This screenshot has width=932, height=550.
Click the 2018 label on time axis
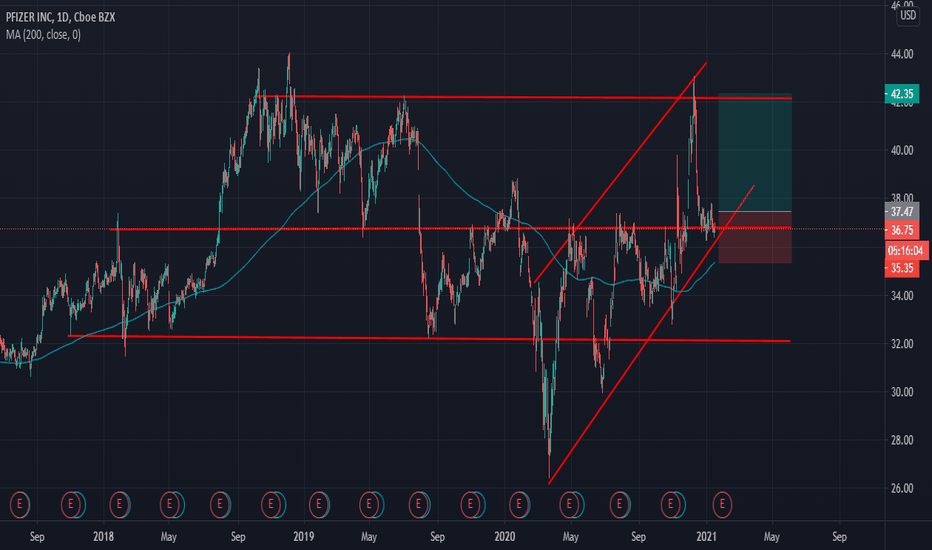(x=103, y=536)
